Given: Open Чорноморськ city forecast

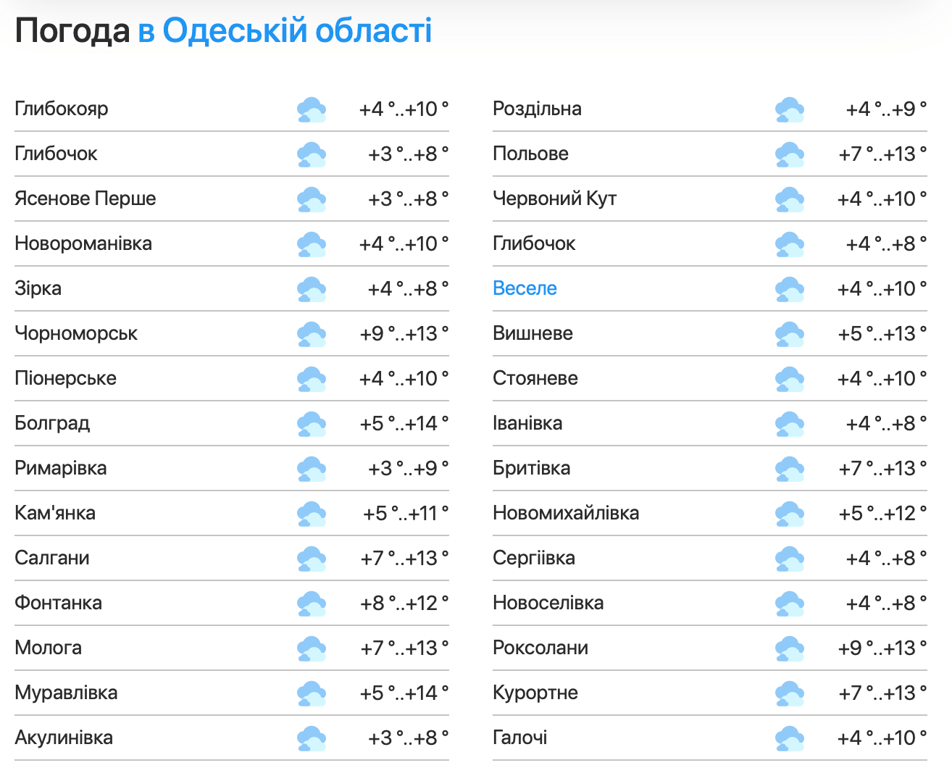Looking at the screenshot, I should [x=76, y=334].
